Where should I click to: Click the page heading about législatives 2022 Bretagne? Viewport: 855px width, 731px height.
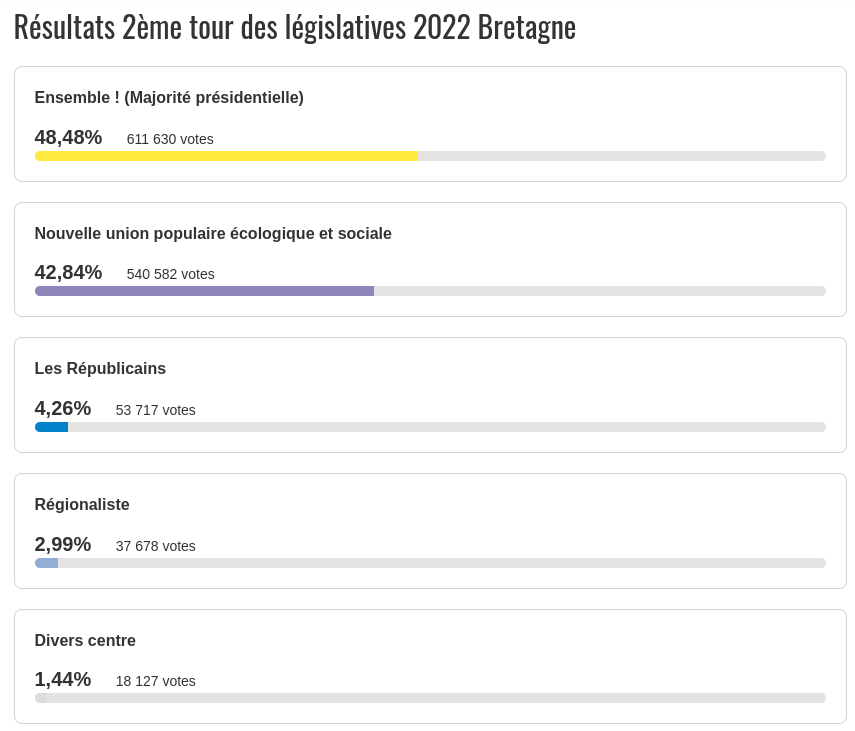[295, 27]
